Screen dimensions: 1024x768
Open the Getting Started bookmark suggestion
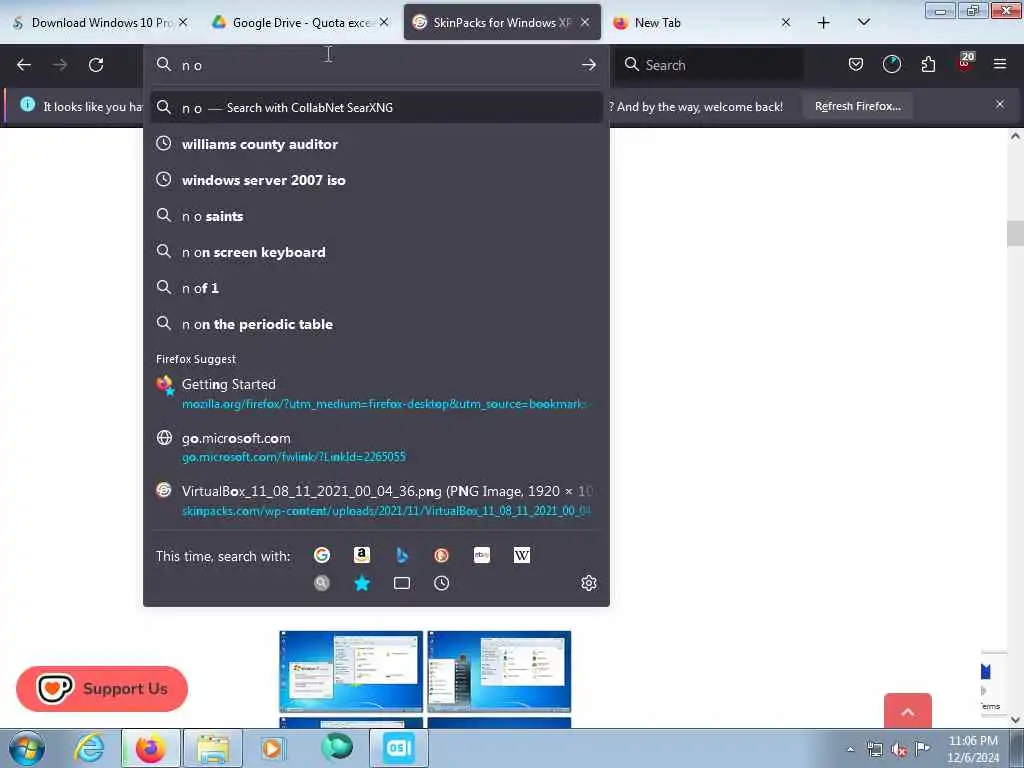pyautogui.click(x=376, y=393)
